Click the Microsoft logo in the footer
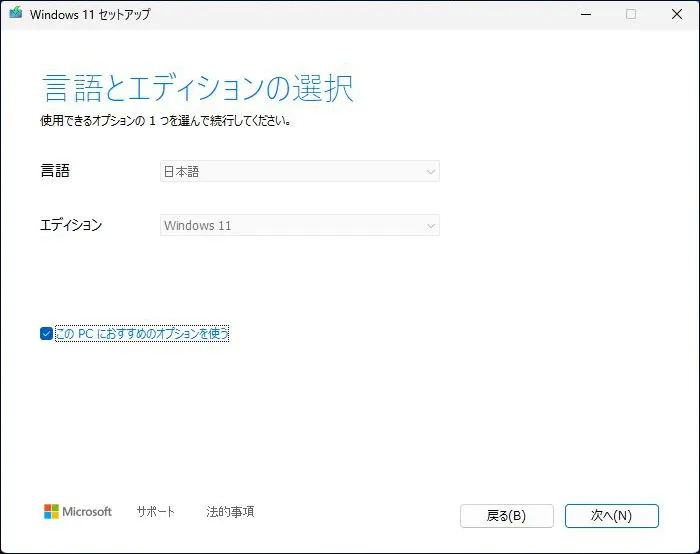The image size is (700, 554). [x=78, y=512]
